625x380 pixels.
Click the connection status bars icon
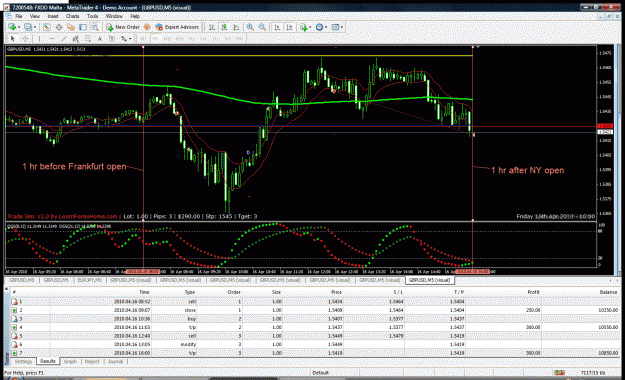559,373
